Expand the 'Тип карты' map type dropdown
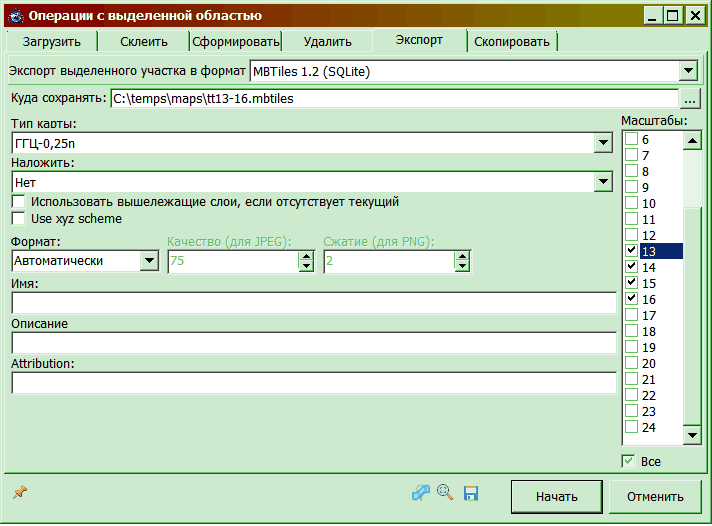712x526 pixels. coord(603,143)
